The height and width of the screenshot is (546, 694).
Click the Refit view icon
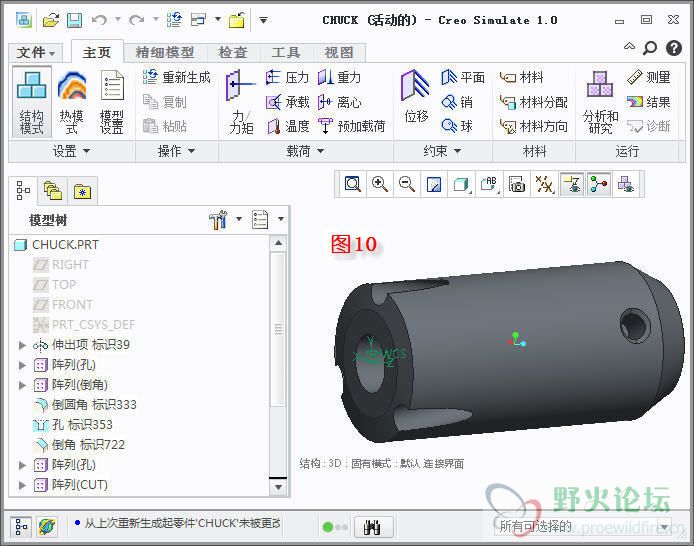click(353, 184)
